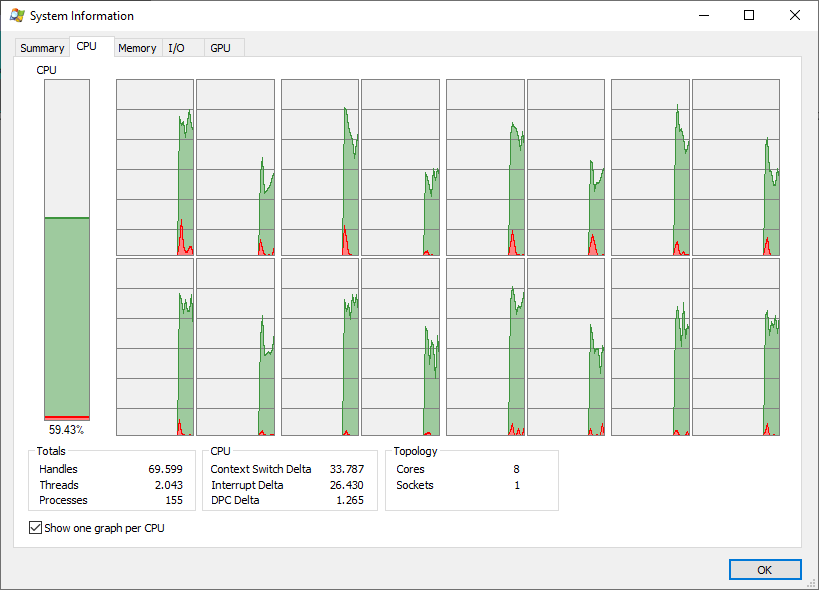
Task: Click the total CPU usage bar graph
Action: pyautogui.click(x=67, y=250)
